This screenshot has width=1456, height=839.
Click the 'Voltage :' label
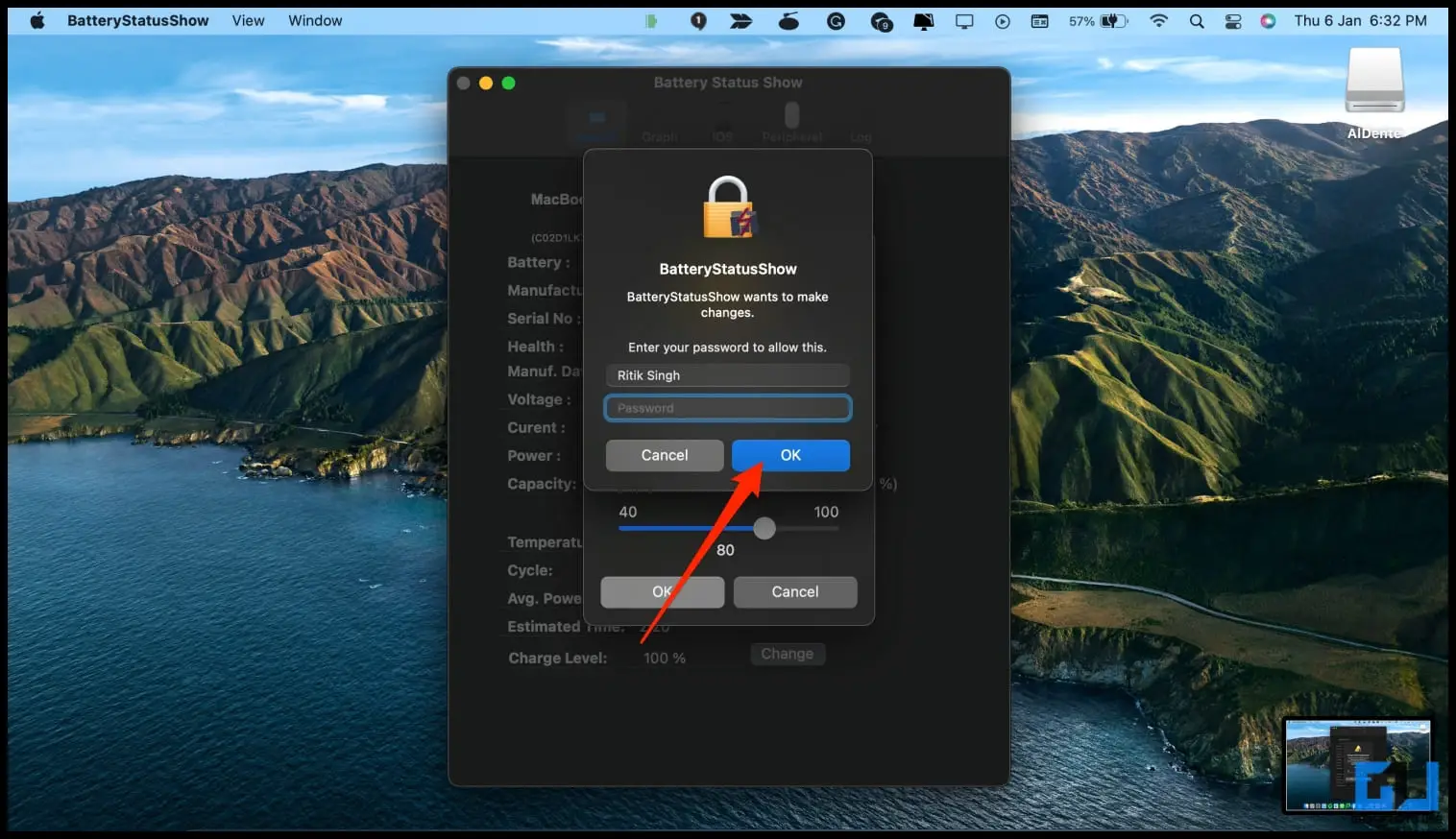pos(539,399)
